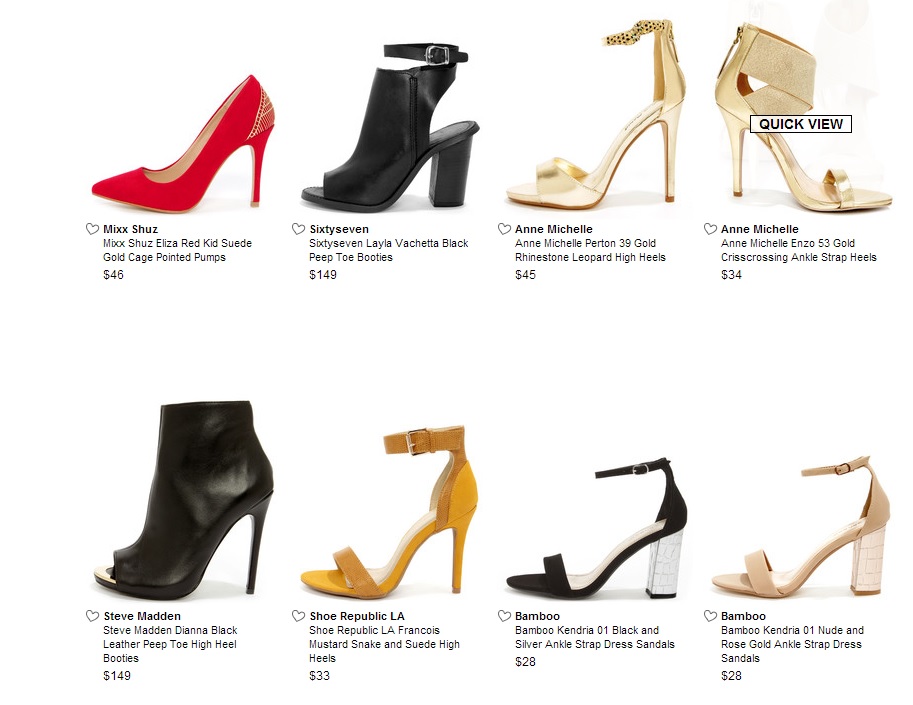913x705 pixels.
Task: Click Anne Michelle Perton 39 Gold title
Action: 590,250
